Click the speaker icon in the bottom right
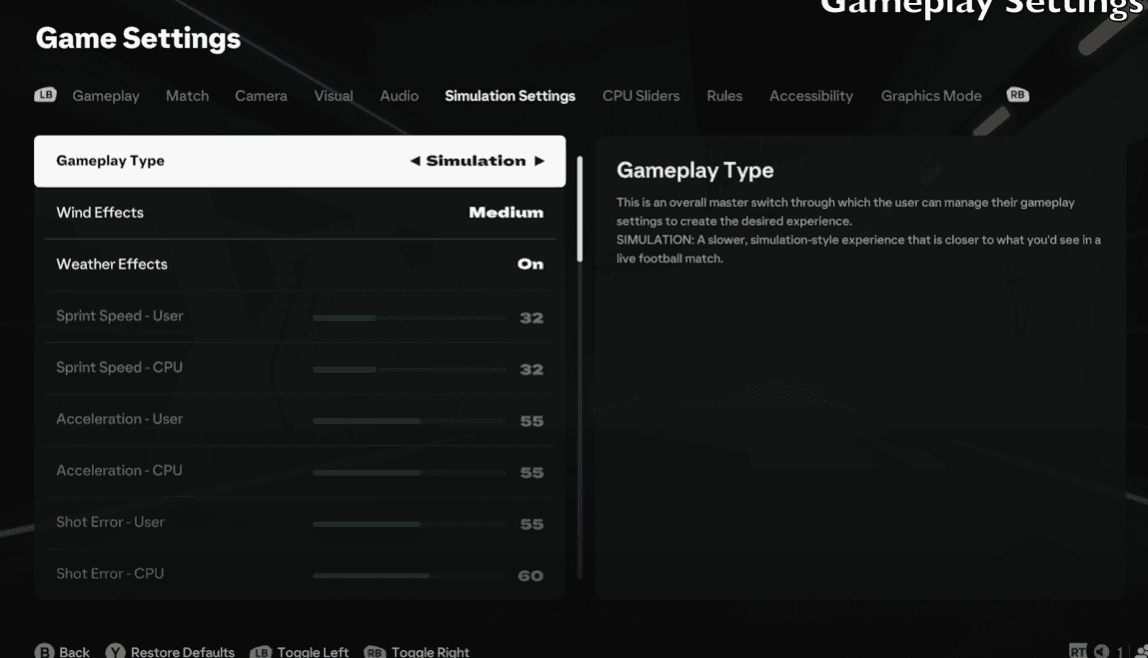The image size is (1148, 658). coord(1101,650)
